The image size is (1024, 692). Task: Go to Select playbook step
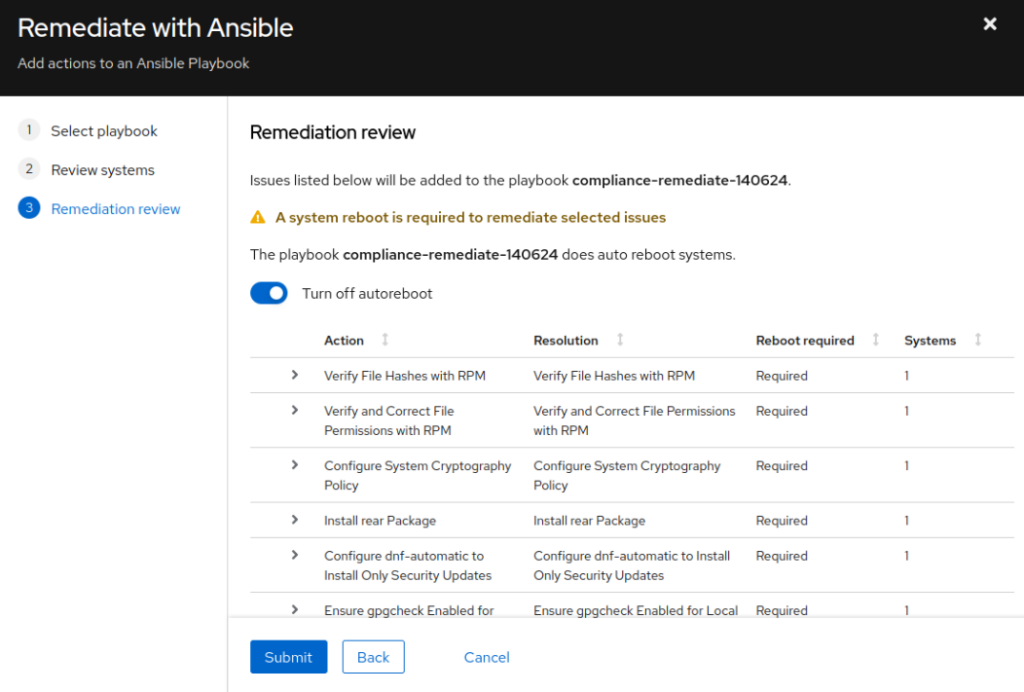tap(104, 131)
